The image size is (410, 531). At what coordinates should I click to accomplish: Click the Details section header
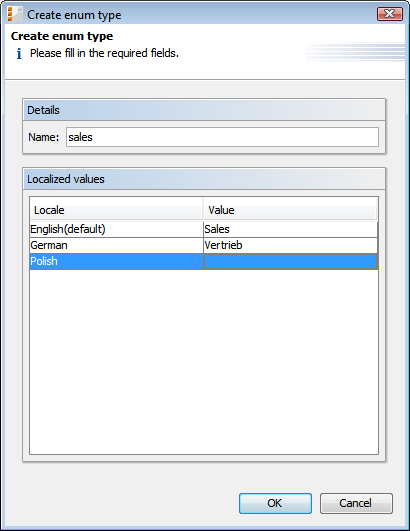click(x=204, y=110)
